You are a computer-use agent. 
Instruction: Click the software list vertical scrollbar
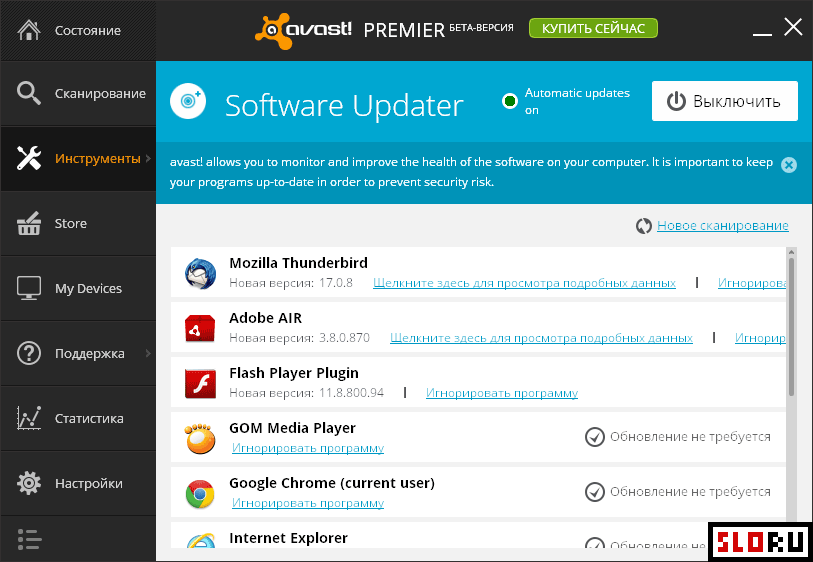point(791,327)
